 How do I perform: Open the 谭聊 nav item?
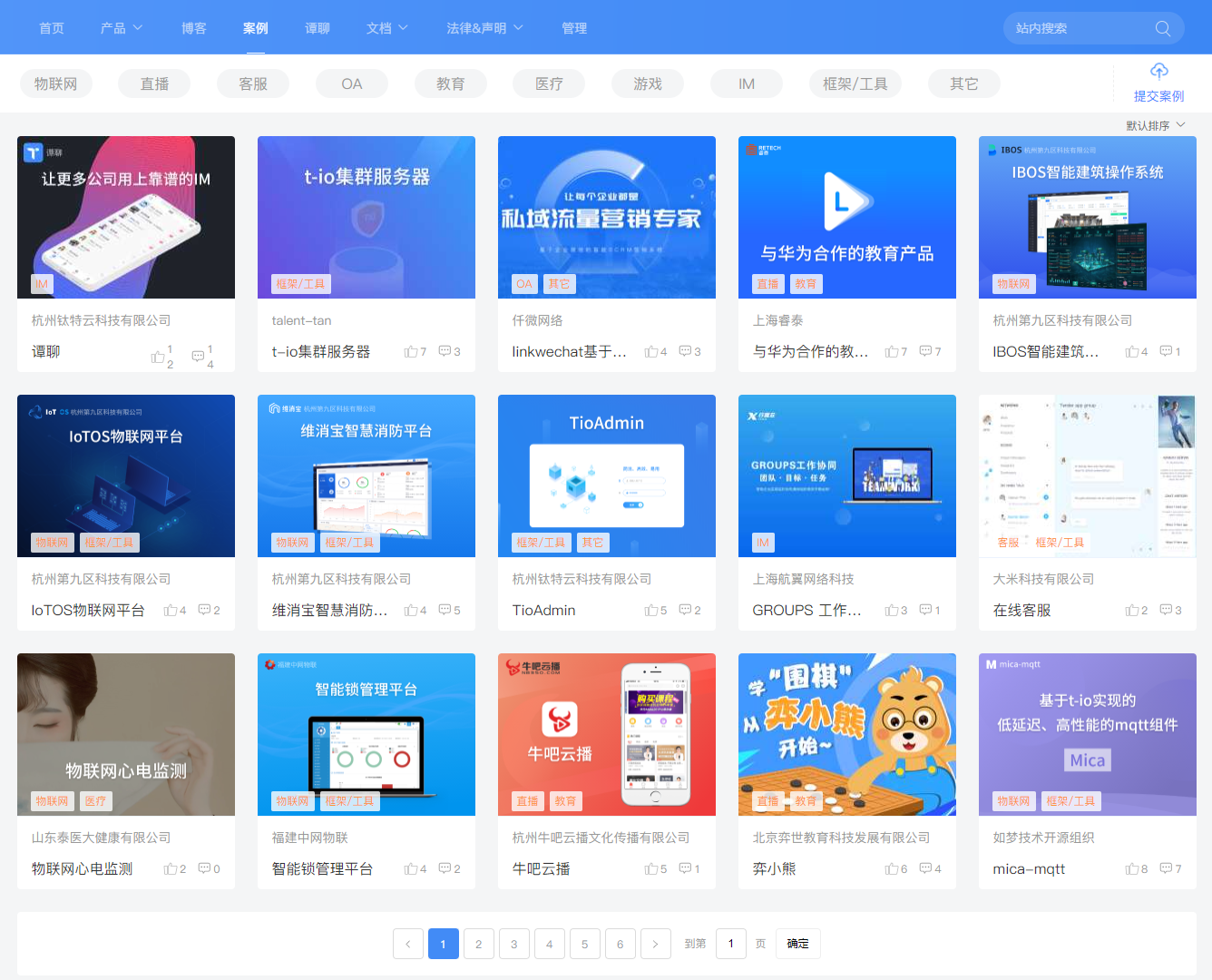[x=318, y=28]
